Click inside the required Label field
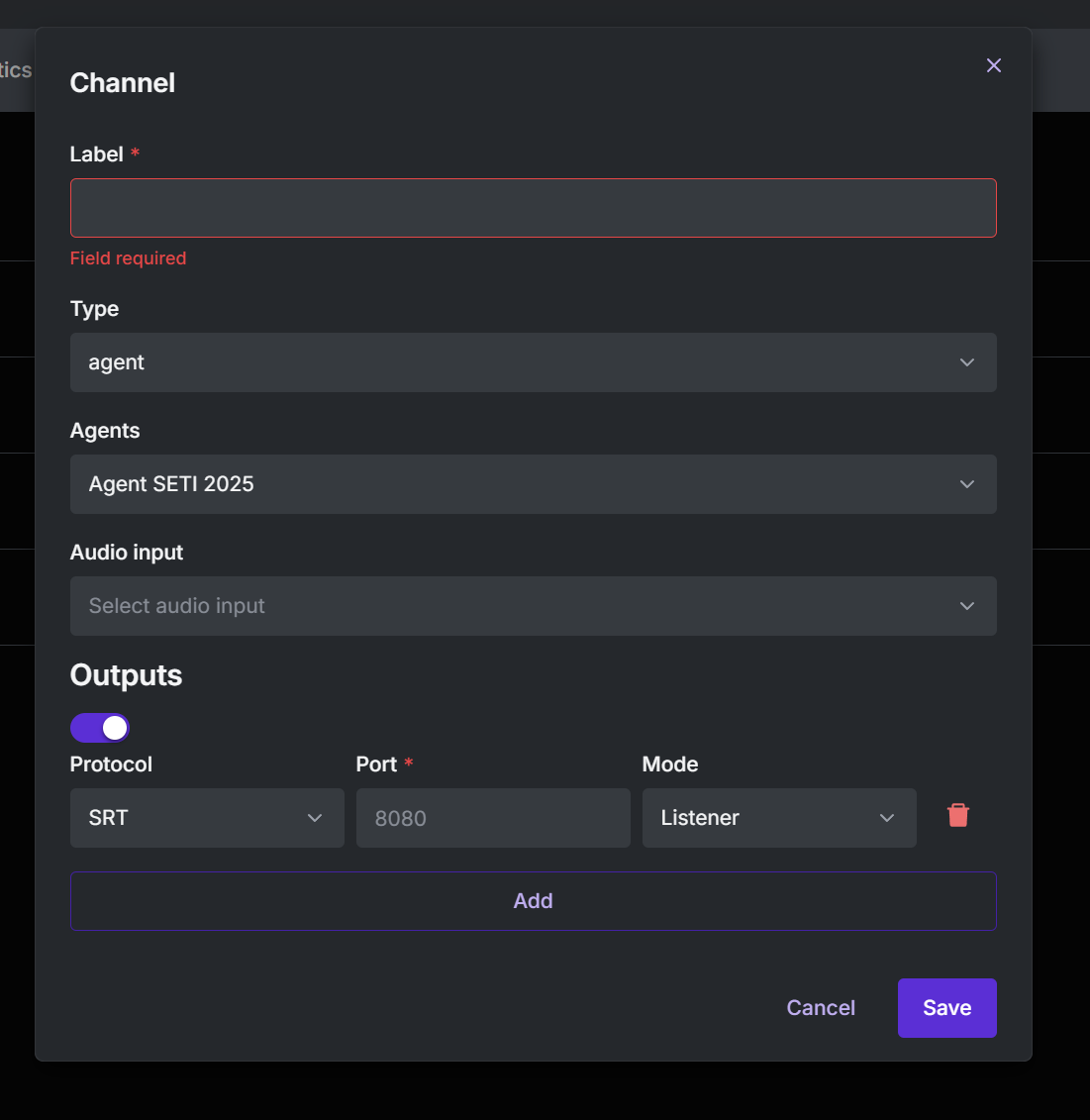Screen dimensions: 1090x1120 click(534, 208)
